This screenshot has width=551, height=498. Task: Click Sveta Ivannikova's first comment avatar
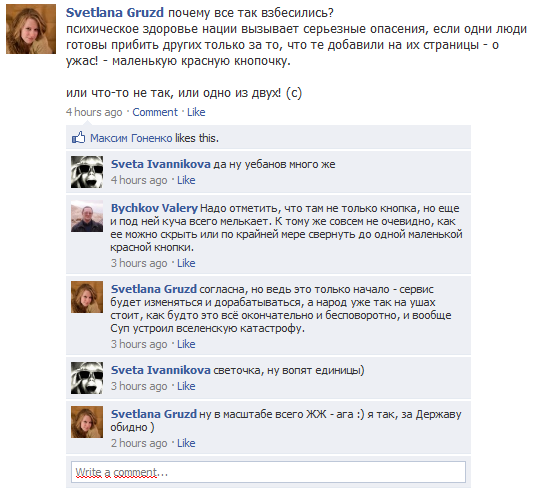87,172
